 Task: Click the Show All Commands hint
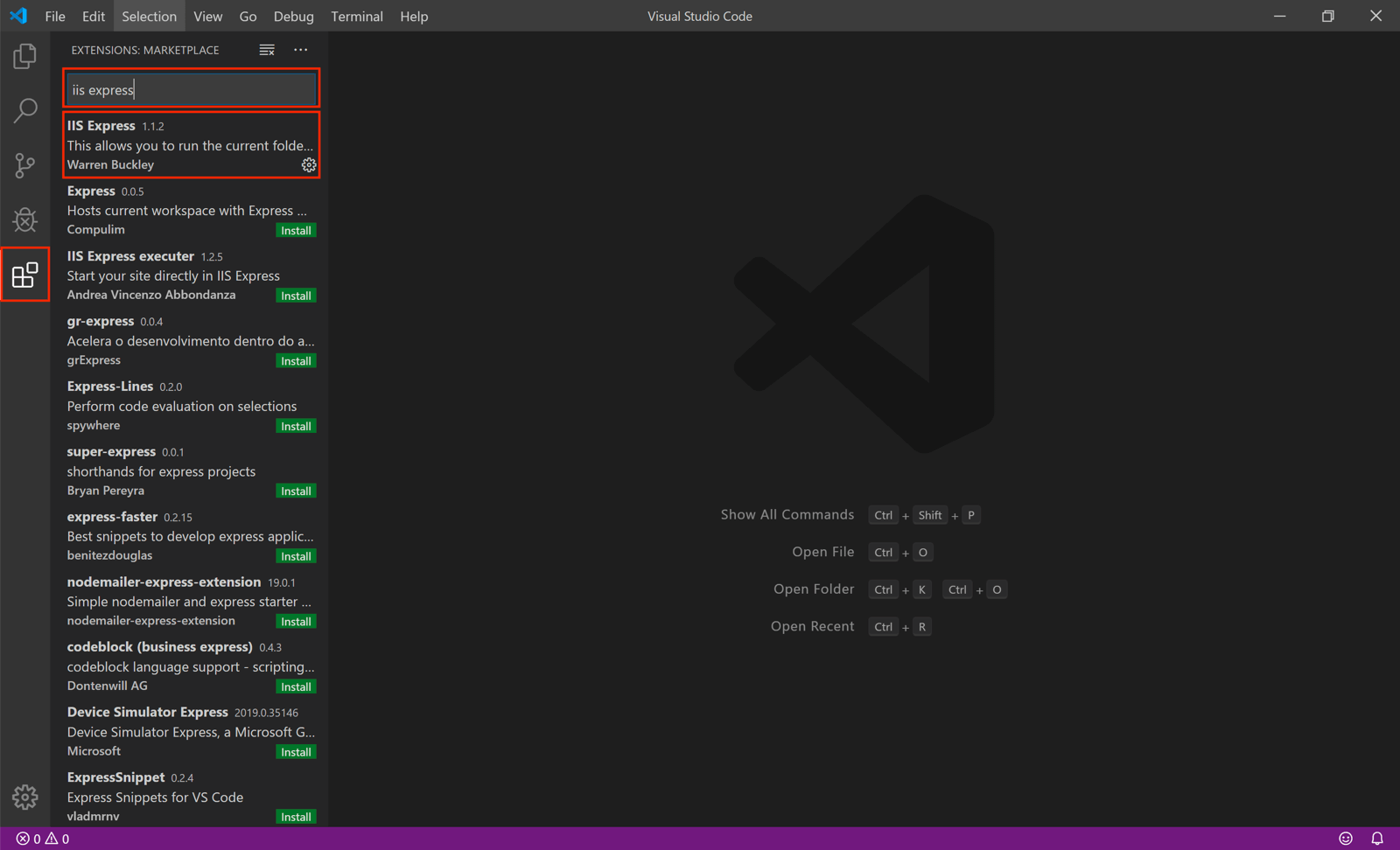tap(787, 514)
